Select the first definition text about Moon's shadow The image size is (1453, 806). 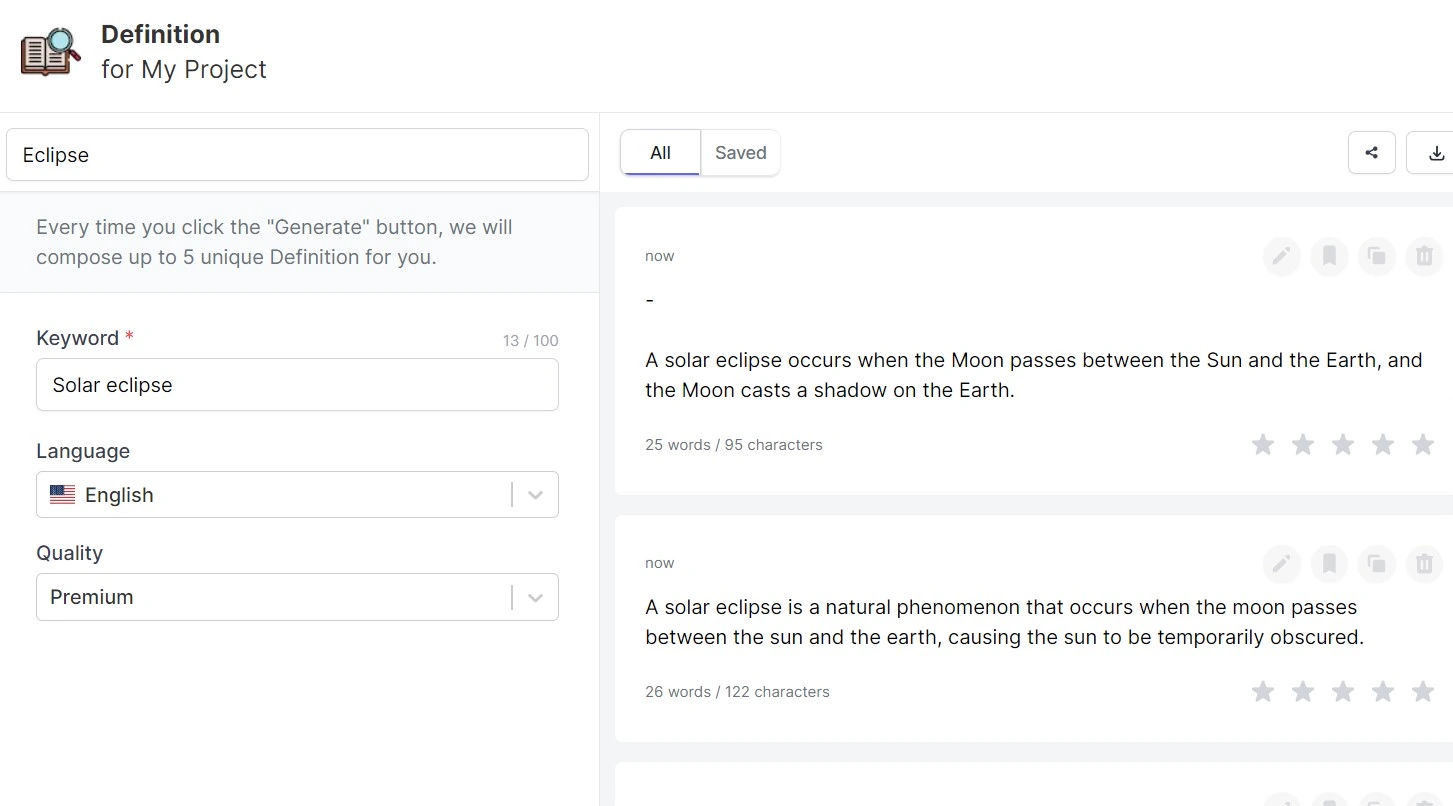pyautogui.click(x=1033, y=375)
